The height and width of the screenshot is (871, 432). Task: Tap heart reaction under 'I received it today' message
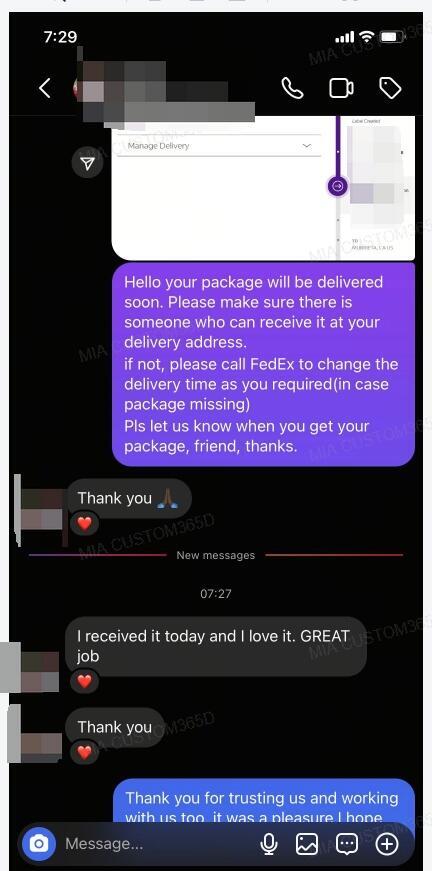pos(84,680)
